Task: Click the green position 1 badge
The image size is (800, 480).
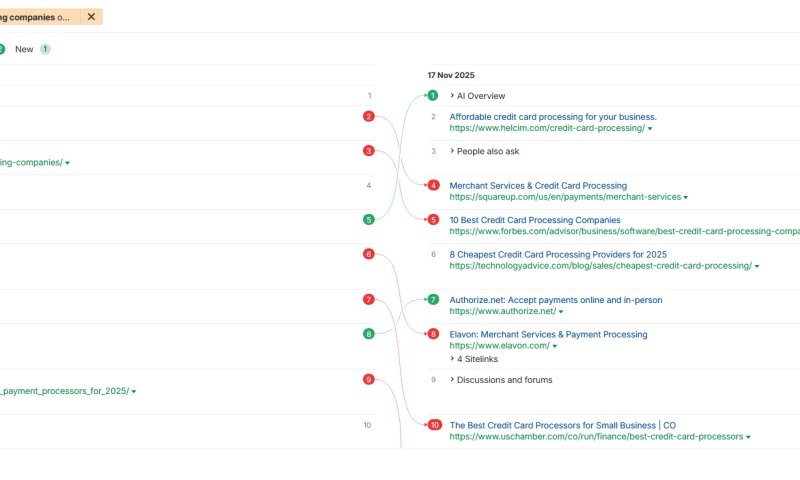Action: pyautogui.click(x=433, y=96)
